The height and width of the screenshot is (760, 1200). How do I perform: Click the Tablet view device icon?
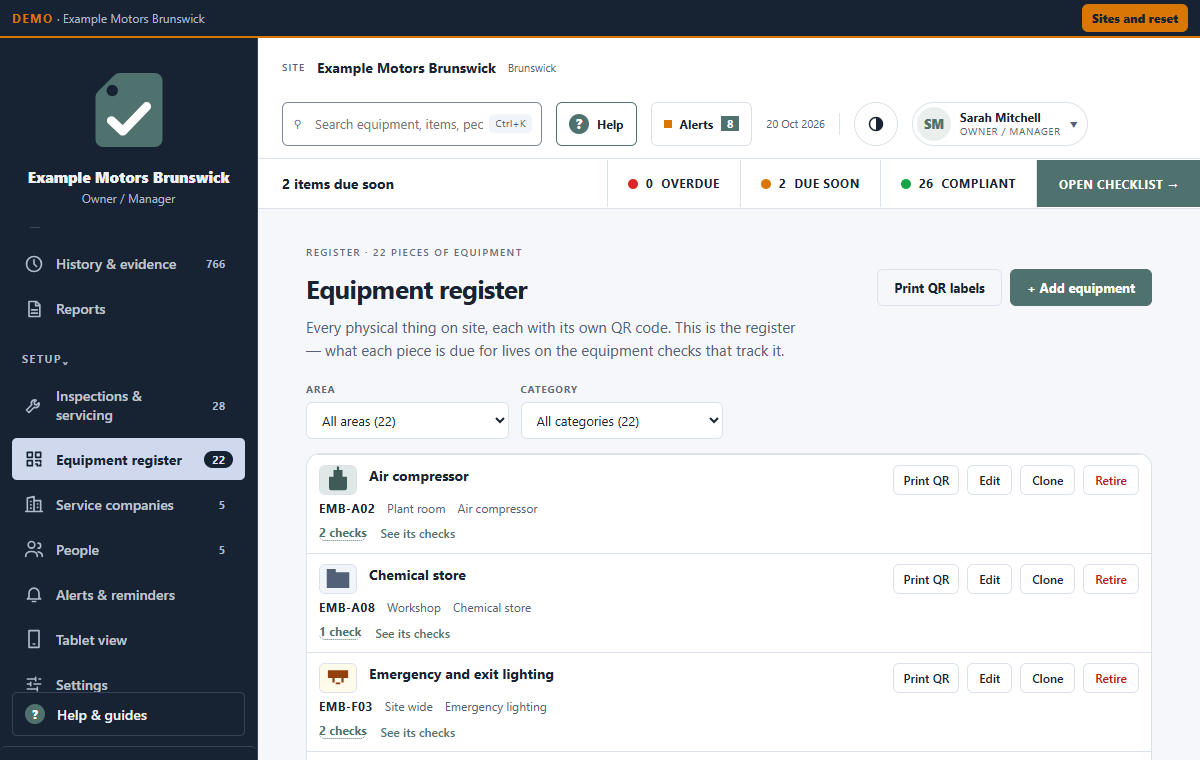pyautogui.click(x=34, y=640)
